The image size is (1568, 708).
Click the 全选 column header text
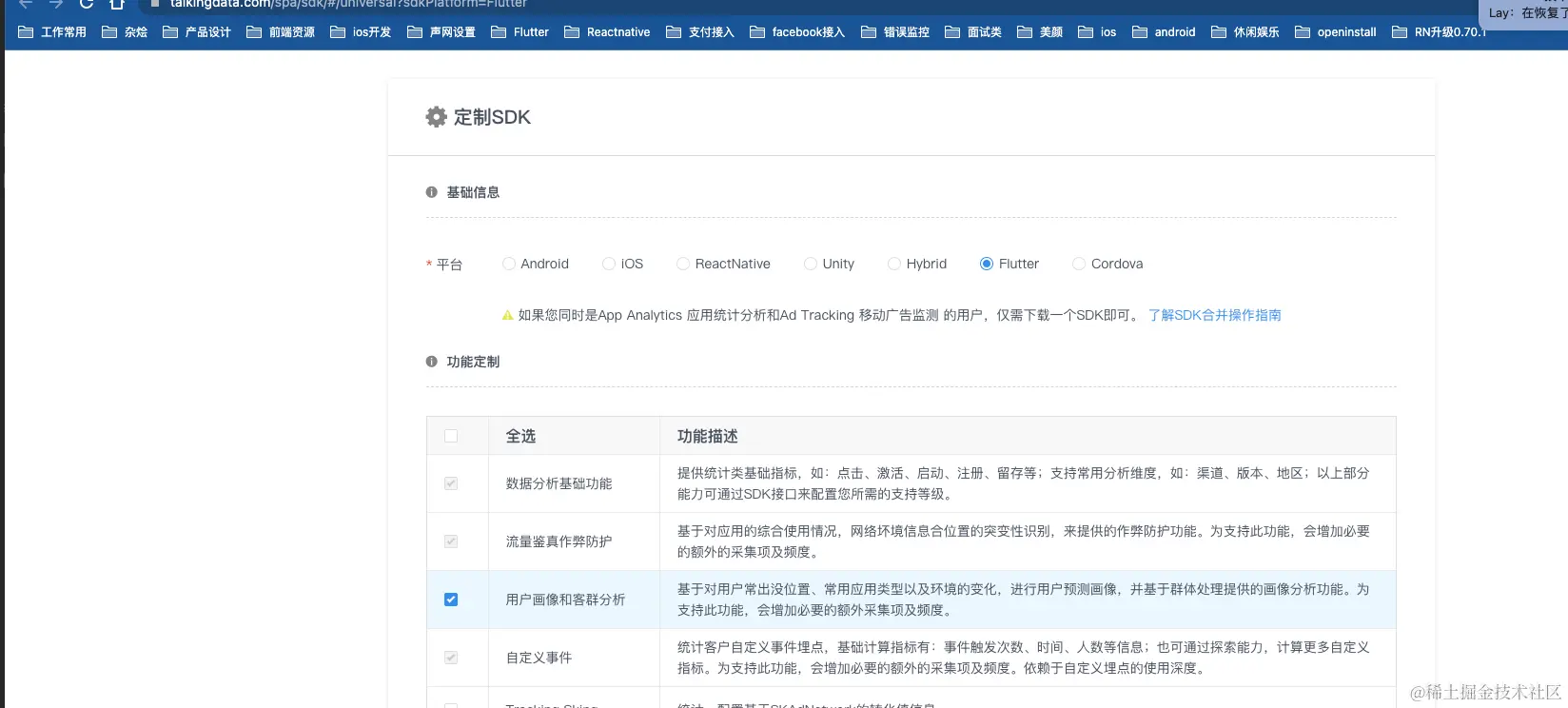pos(520,436)
